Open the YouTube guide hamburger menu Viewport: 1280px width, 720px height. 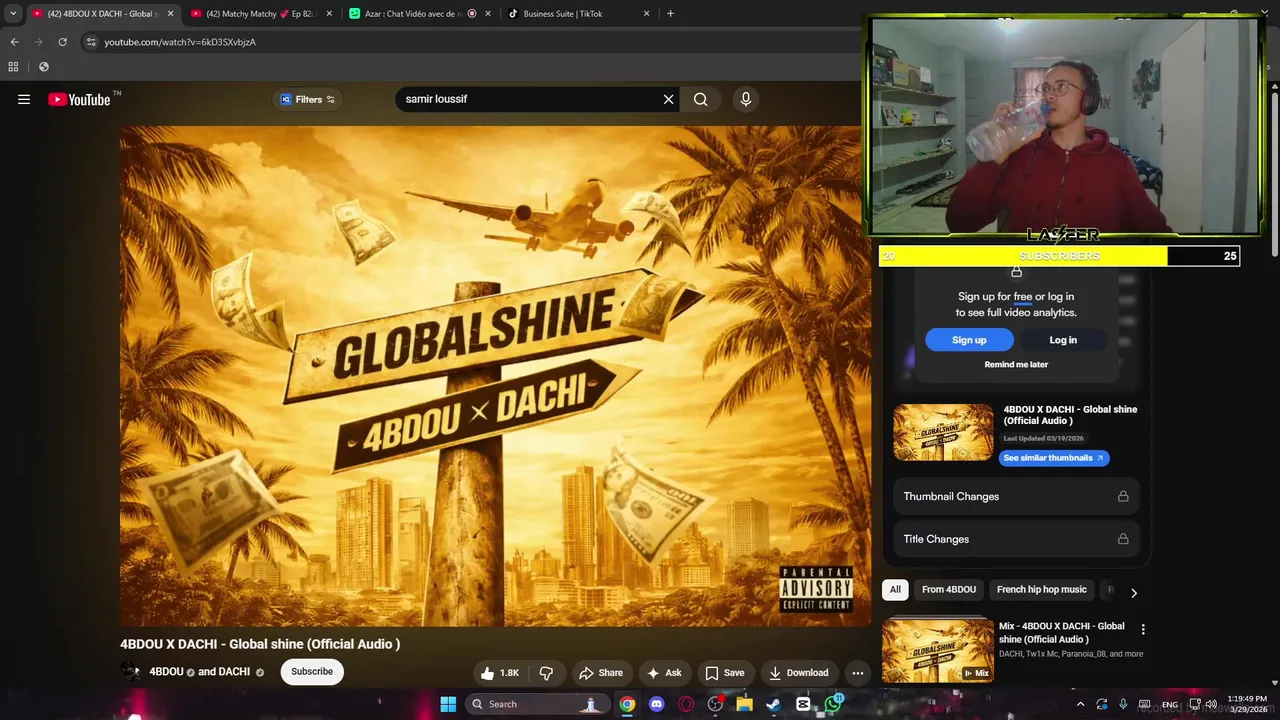coord(24,99)
